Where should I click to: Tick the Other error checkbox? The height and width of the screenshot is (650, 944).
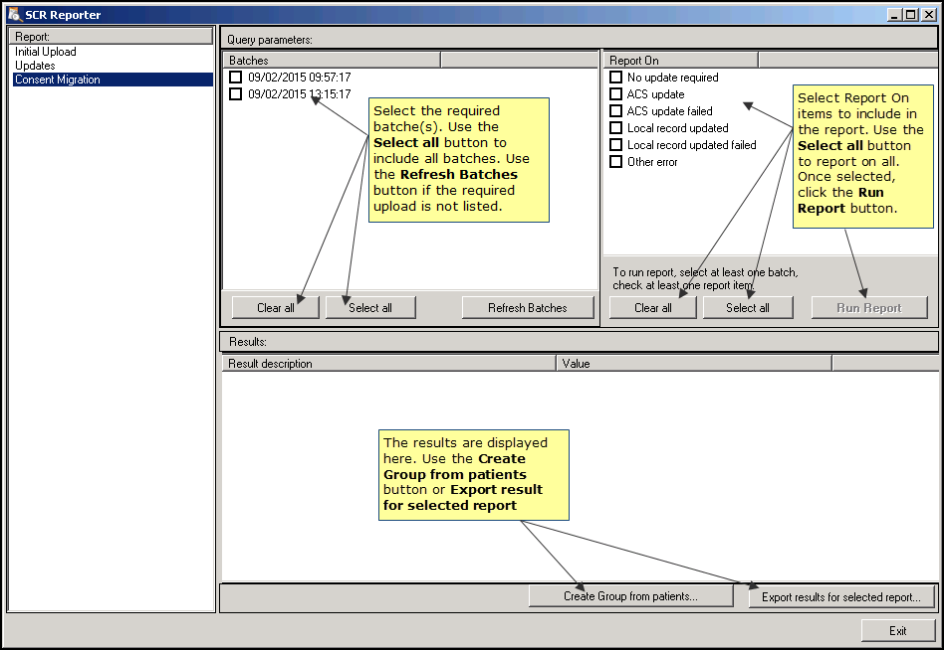pyautogui.click(x=616, y=162)
